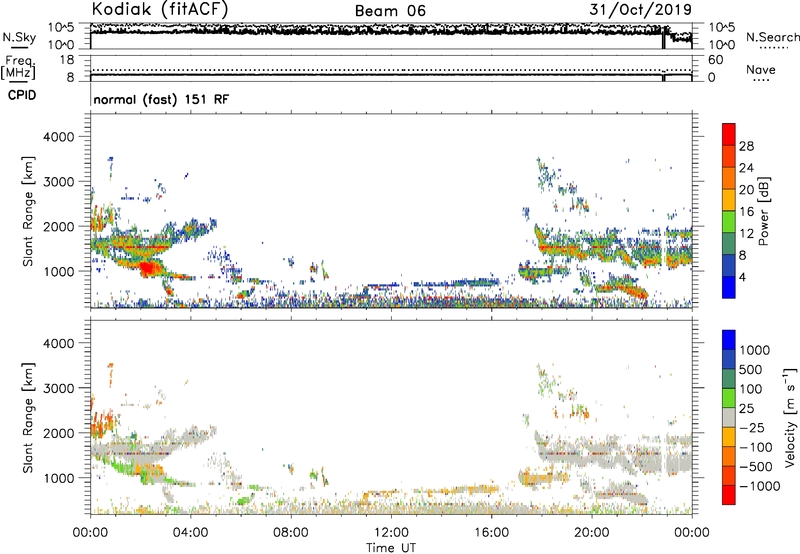The width and height of the screenshot is (800, 554).
Task: Select the gray segment of velocity colorbar
Action: point(729,418)
